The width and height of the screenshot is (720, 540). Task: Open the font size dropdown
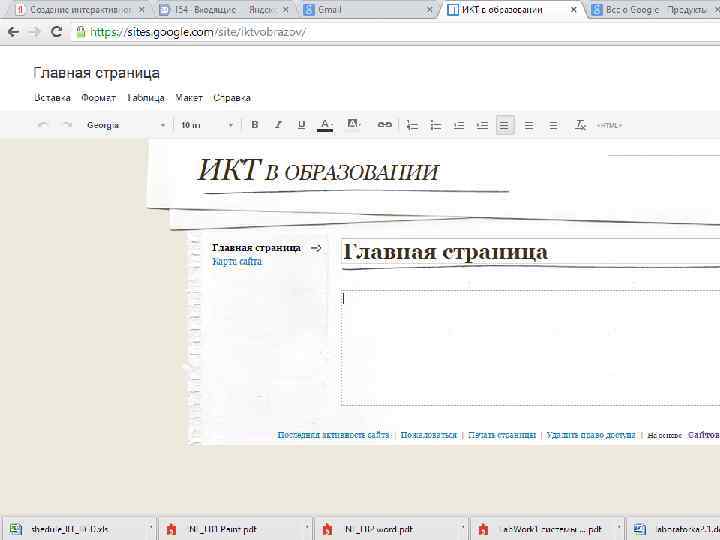(x=206, y=125)
